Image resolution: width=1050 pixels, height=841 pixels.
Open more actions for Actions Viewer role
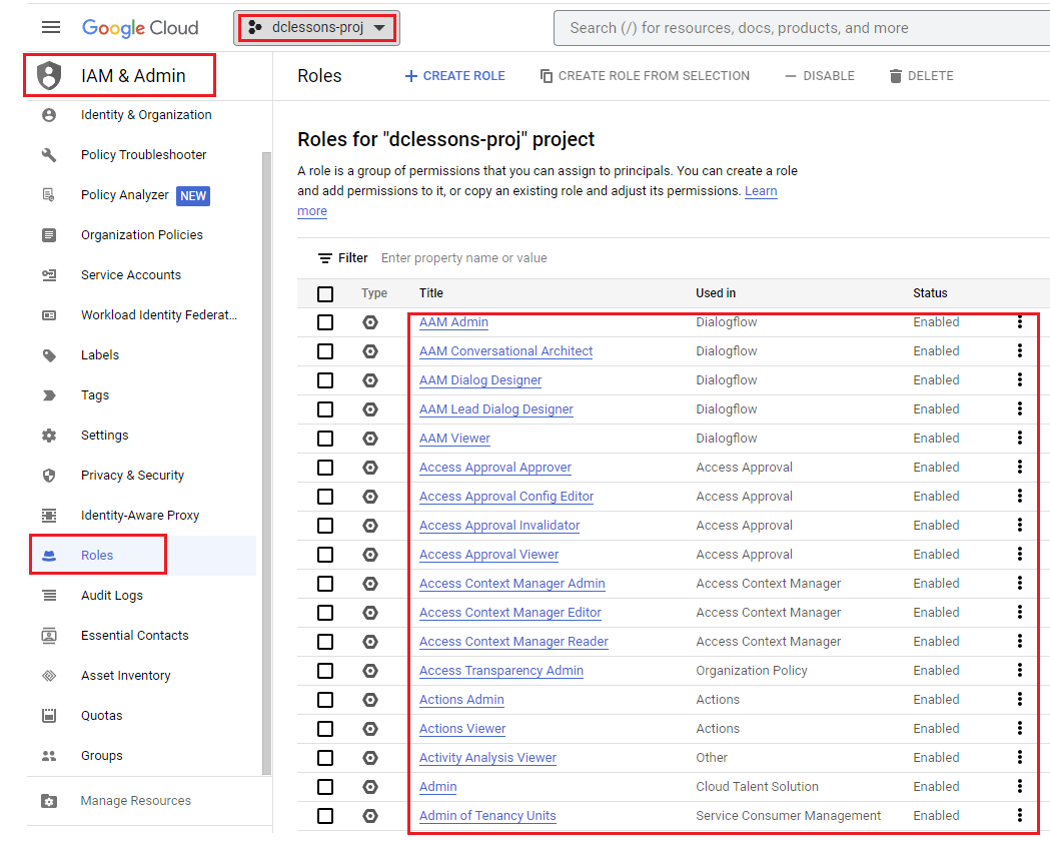point(1020,728)
